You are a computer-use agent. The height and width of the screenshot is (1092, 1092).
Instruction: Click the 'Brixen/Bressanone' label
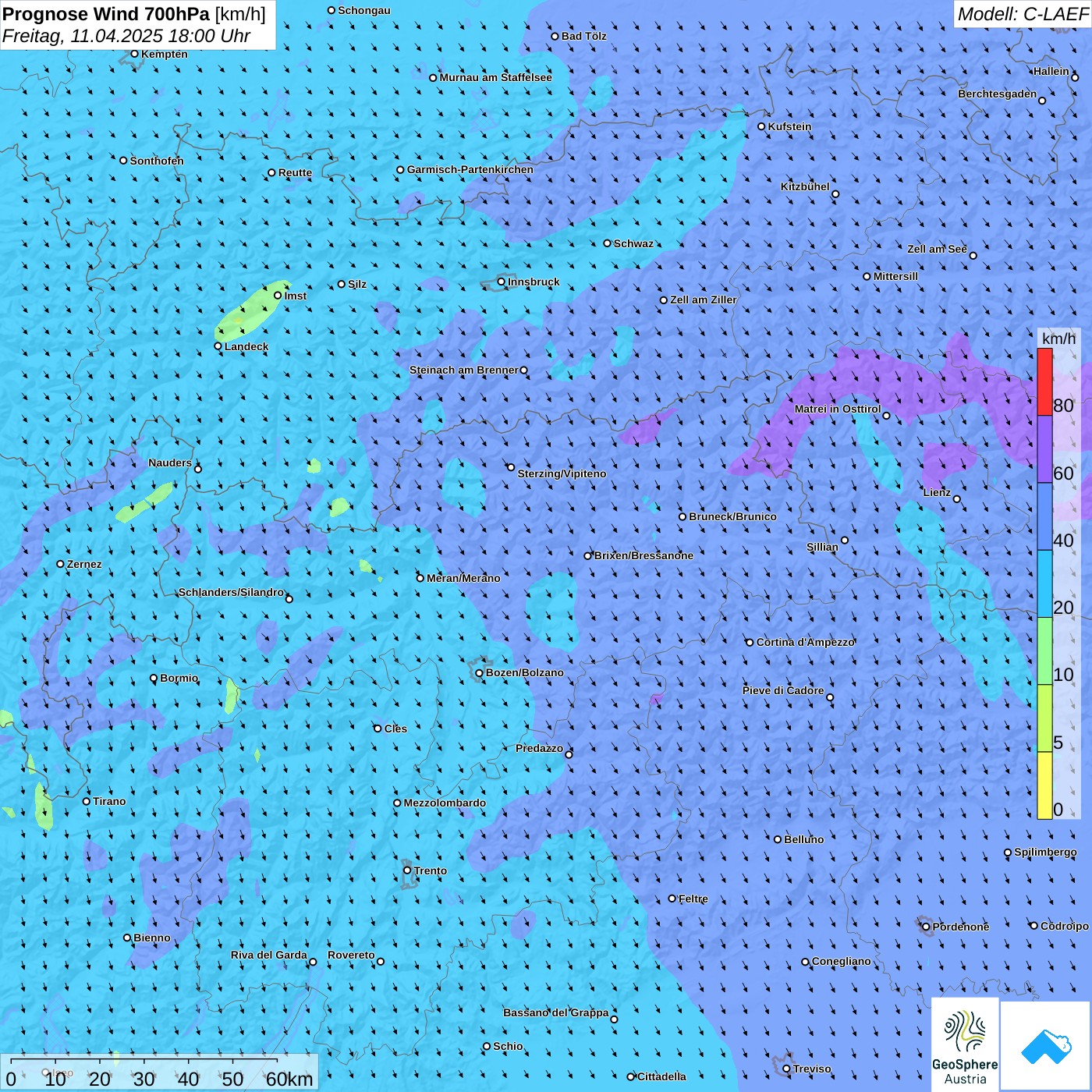coord(643,555)
